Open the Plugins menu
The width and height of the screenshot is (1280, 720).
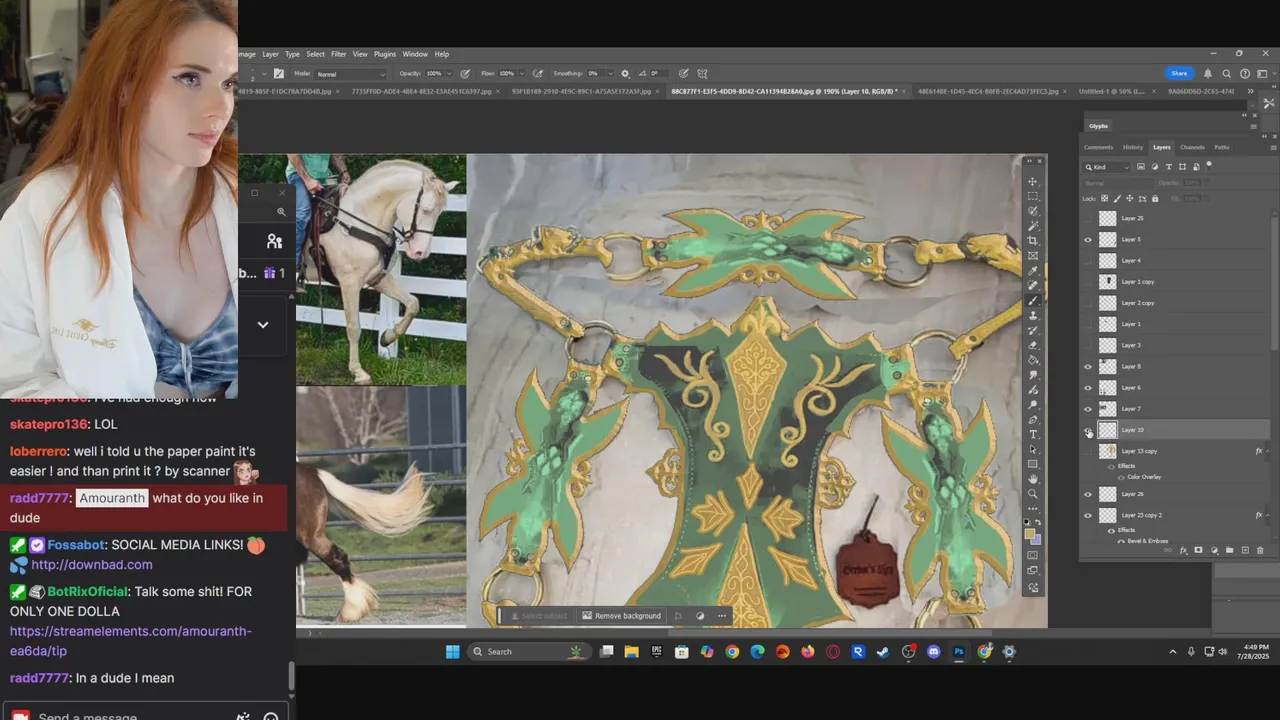385,54
